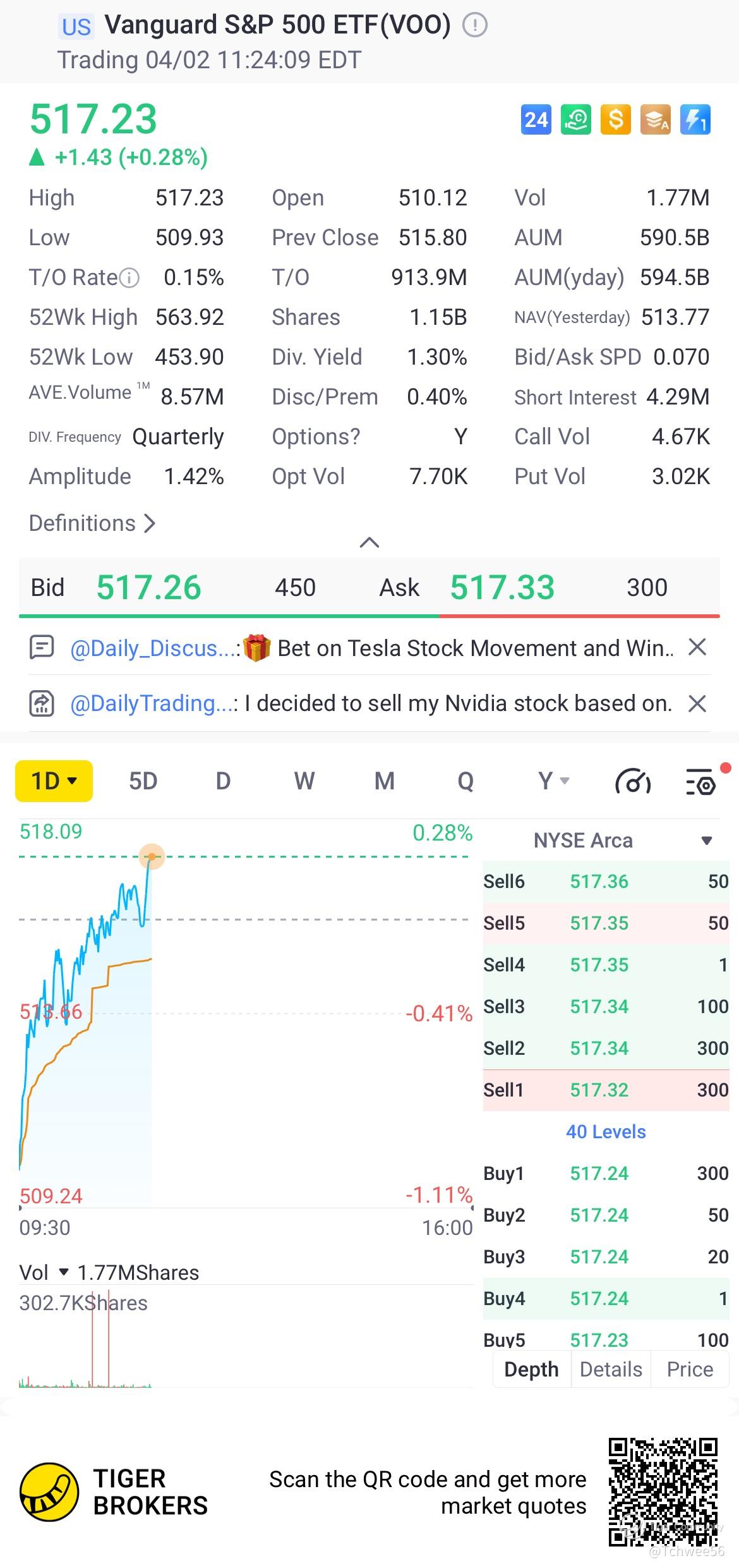Expand the NYSE Arca exchange dropdown
The width and height of the screenshot is (739, 1568).
707,841
